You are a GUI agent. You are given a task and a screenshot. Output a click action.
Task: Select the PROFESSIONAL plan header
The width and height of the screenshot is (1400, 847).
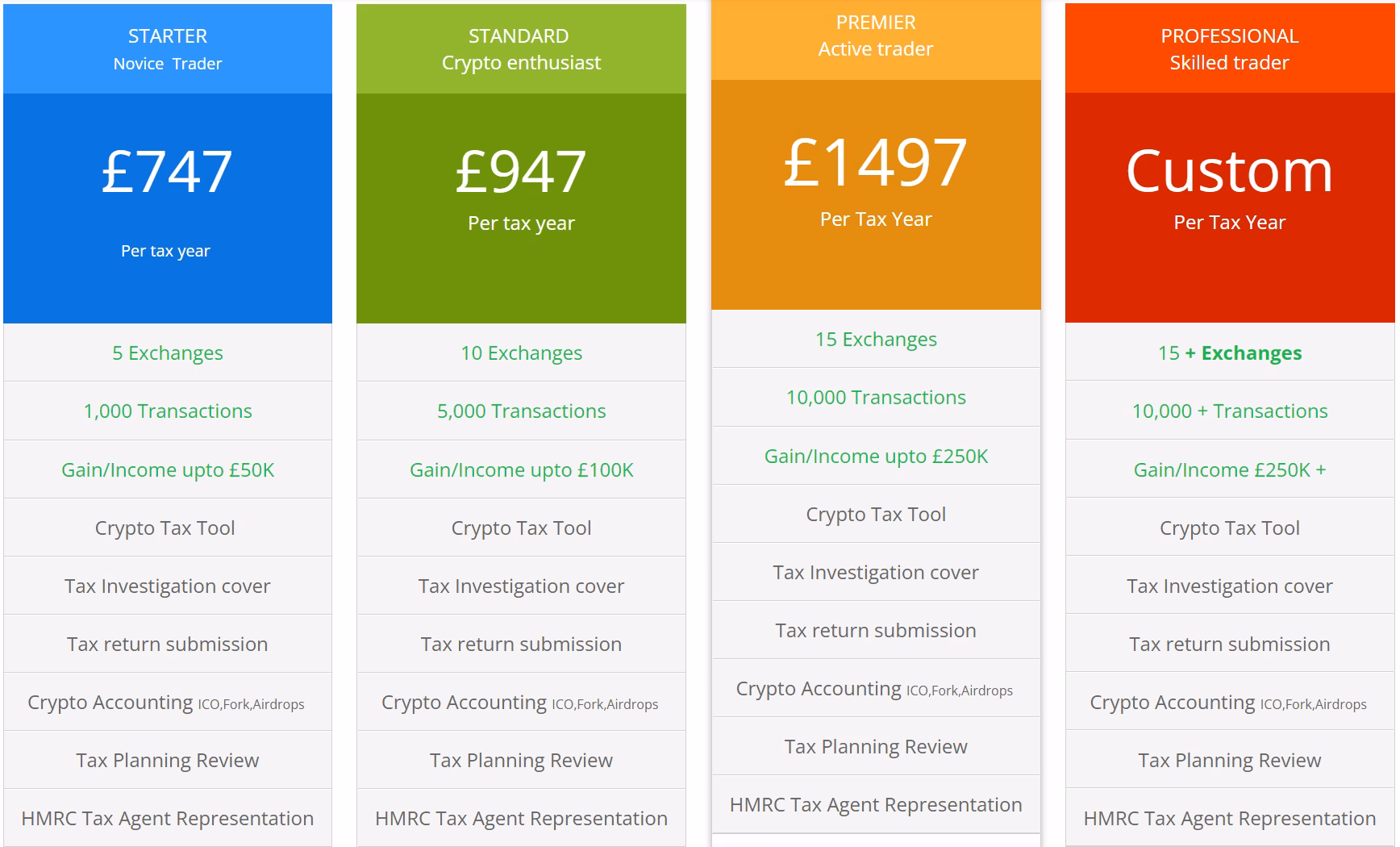point(1229,47)
